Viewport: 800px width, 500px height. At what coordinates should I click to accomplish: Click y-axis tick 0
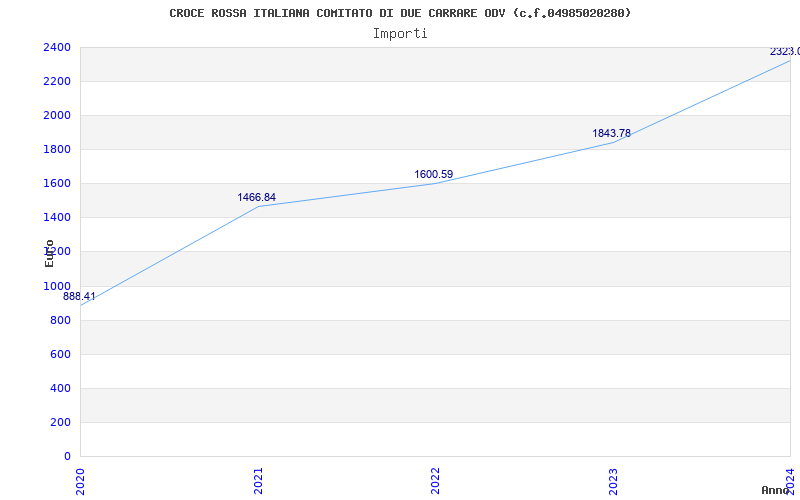click(67, 457)
